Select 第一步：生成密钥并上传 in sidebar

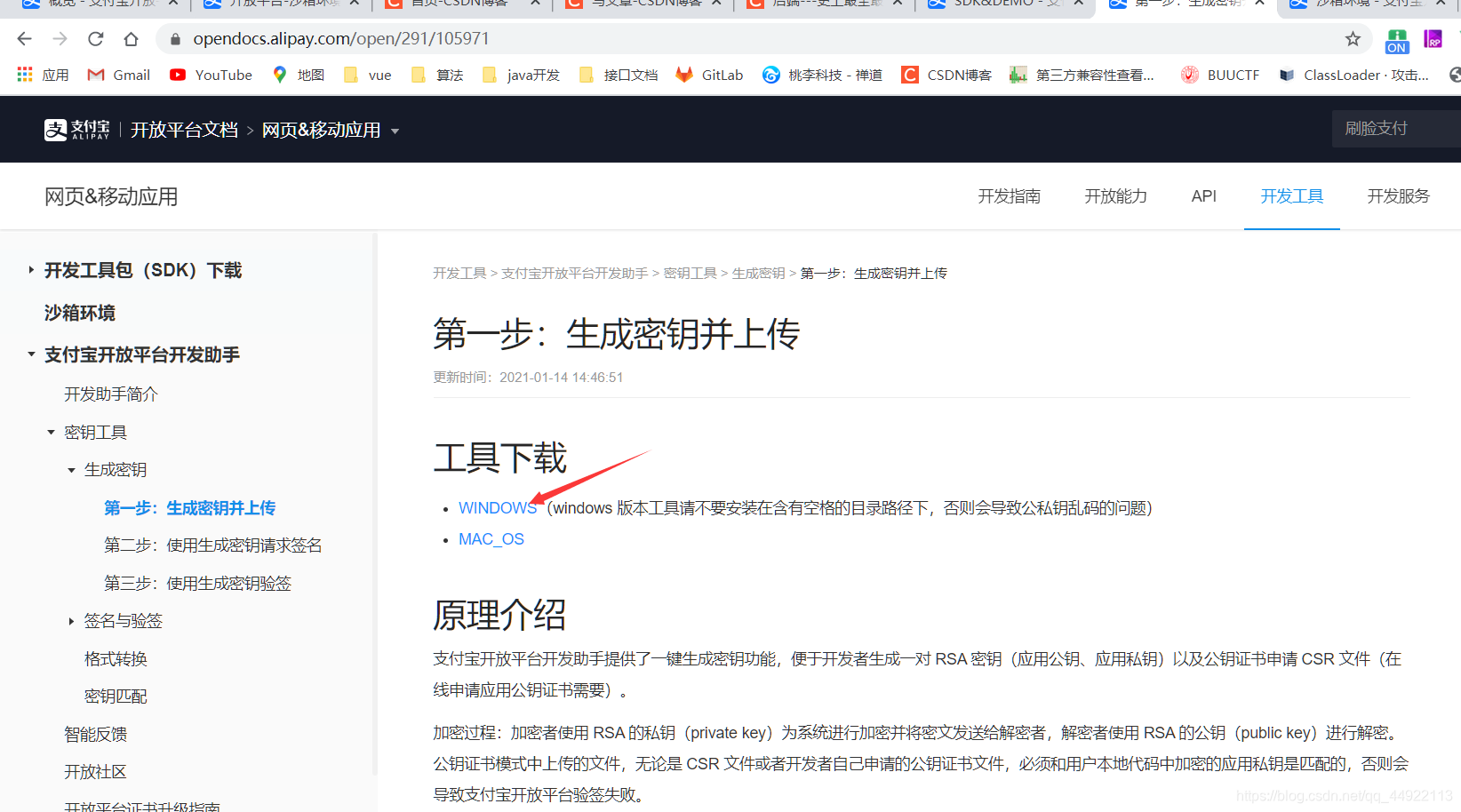189,508
